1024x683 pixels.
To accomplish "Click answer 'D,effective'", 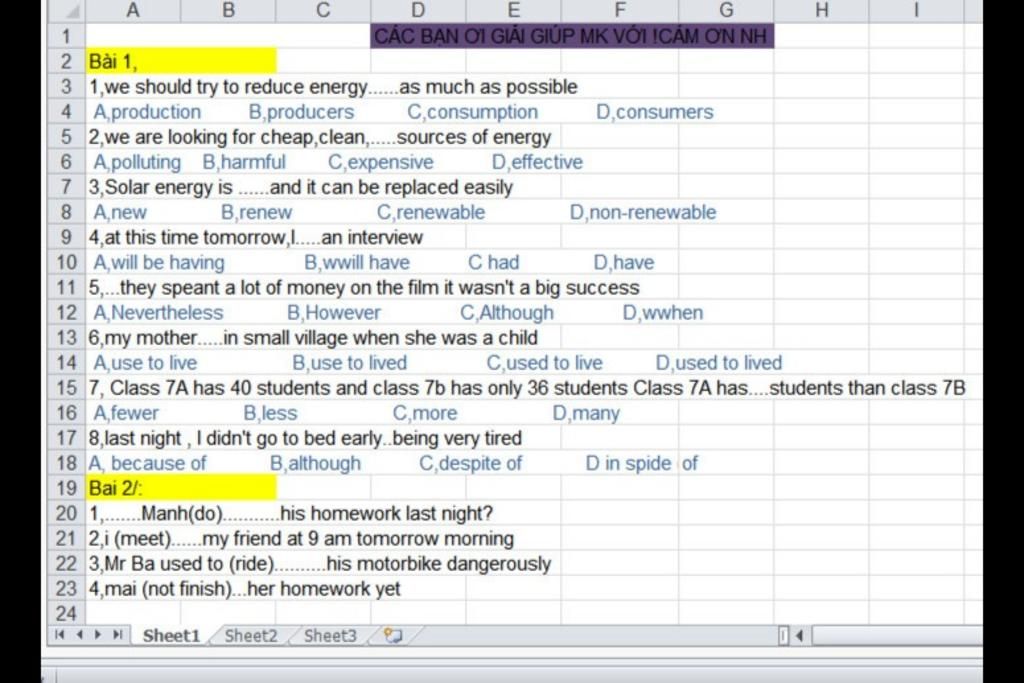I will click(x=537, y=162).
